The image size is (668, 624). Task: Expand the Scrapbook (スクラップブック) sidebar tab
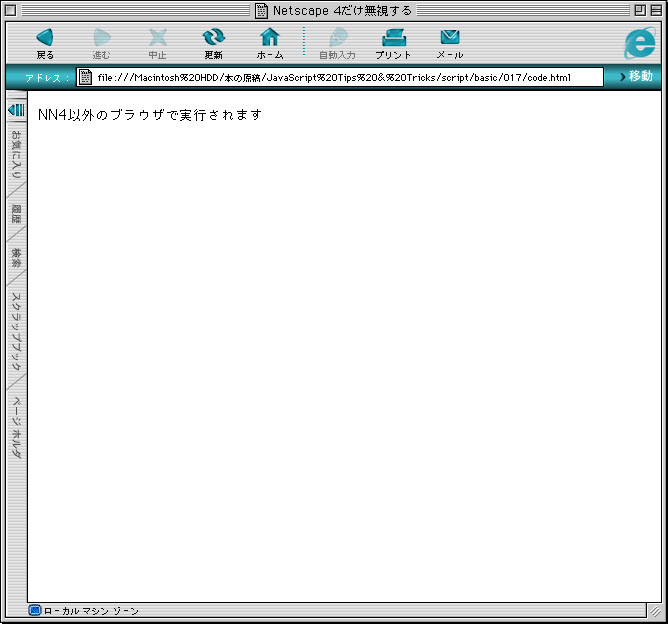coord(16,330)
